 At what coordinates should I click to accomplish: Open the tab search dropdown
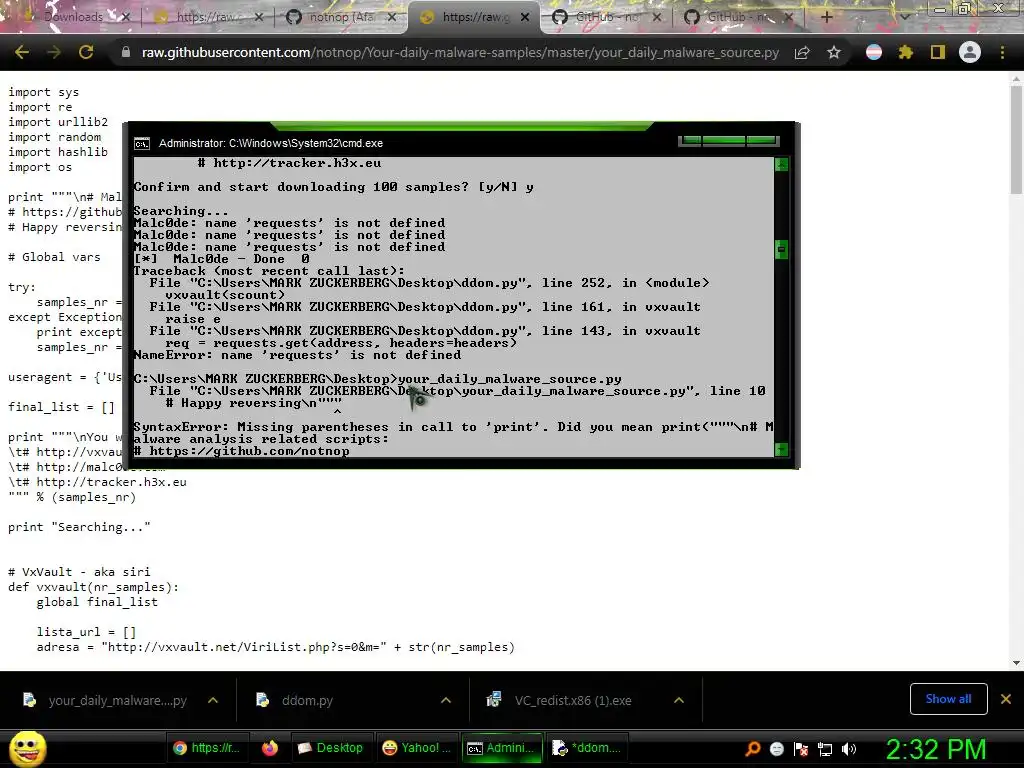pyautogui.click(x=904, y=17)
